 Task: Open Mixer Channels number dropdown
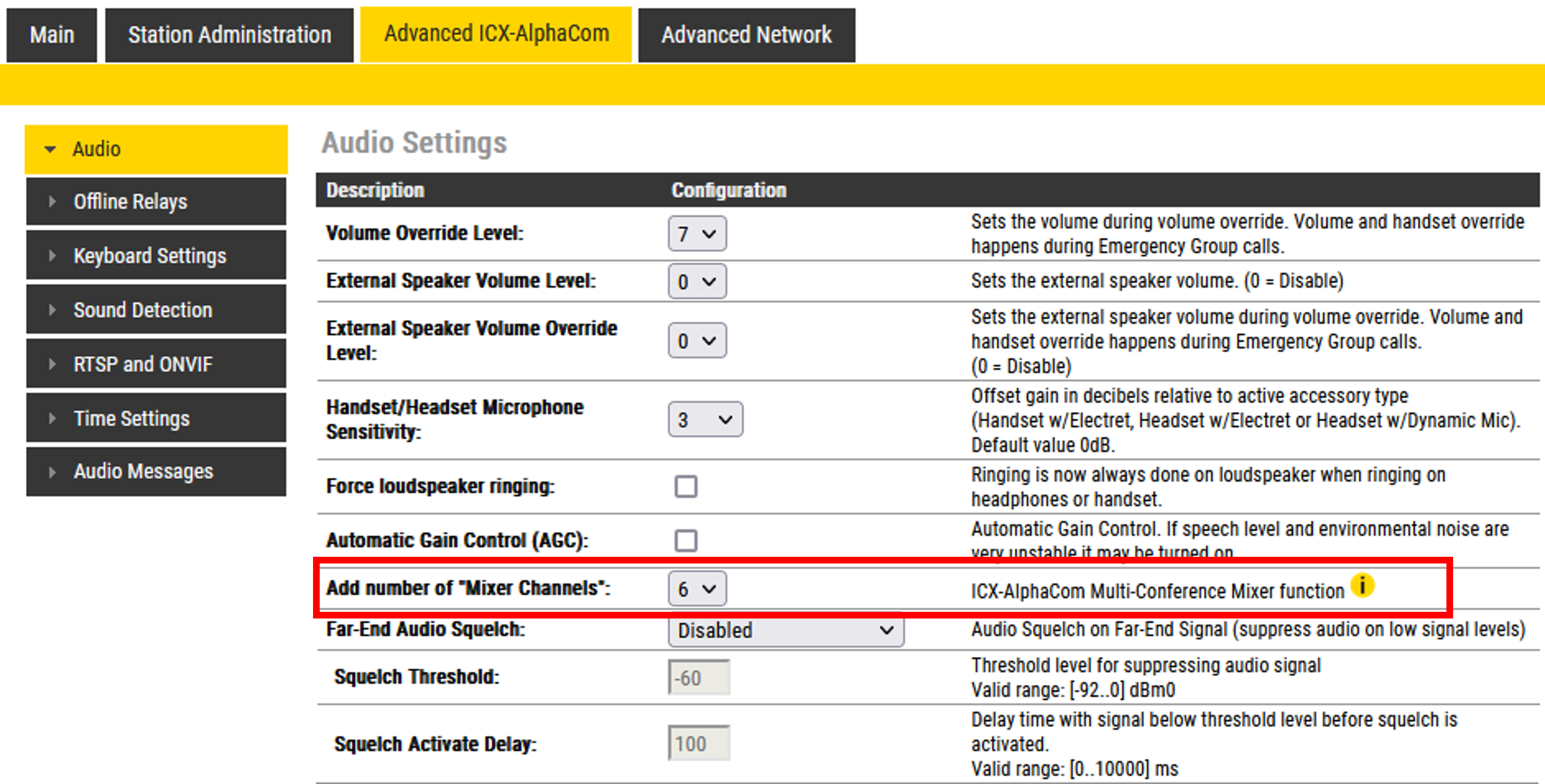coord(697,589)
